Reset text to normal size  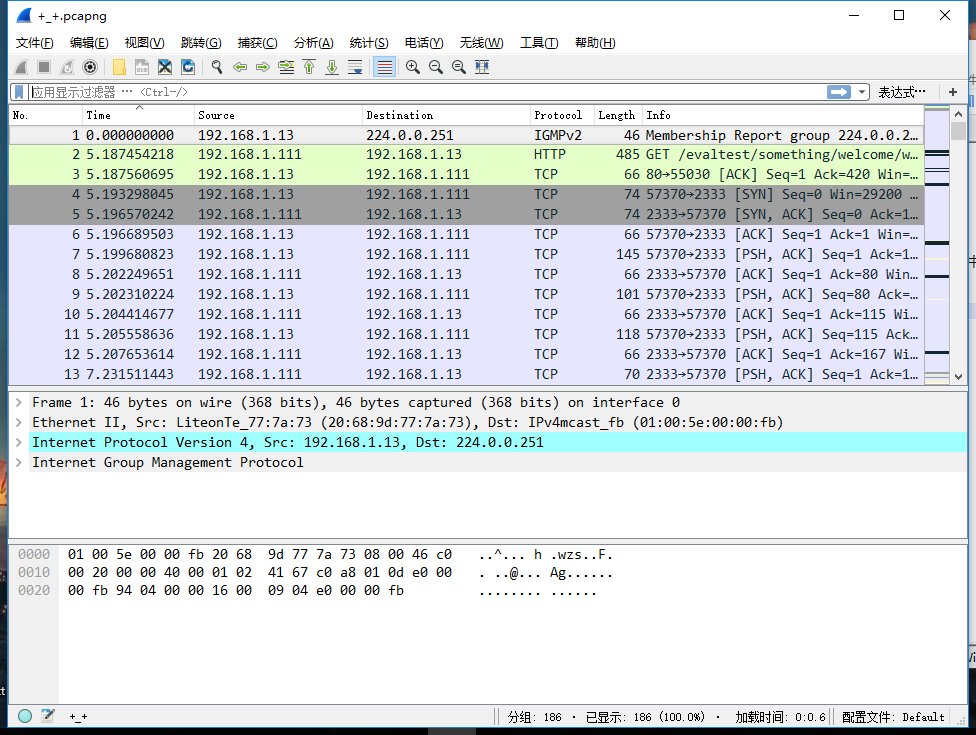pyautogui.click(x=459, y=67)
